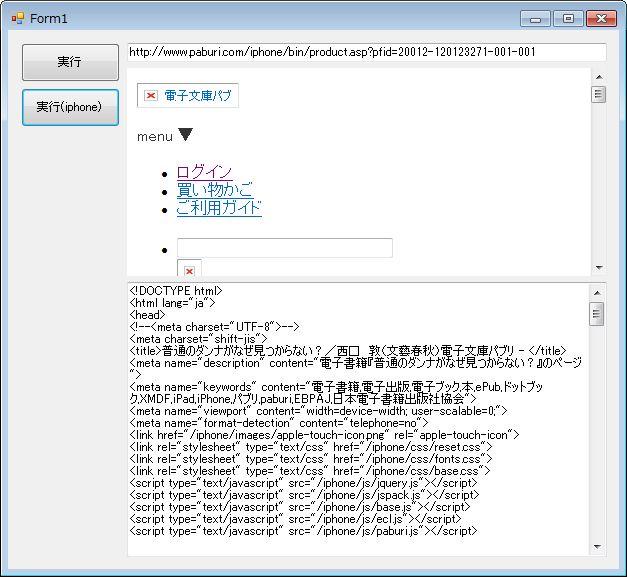The width and height of the screenshot is (627, 577).
Task: Open the 買い物かご link
Action: tap(214, 190)
